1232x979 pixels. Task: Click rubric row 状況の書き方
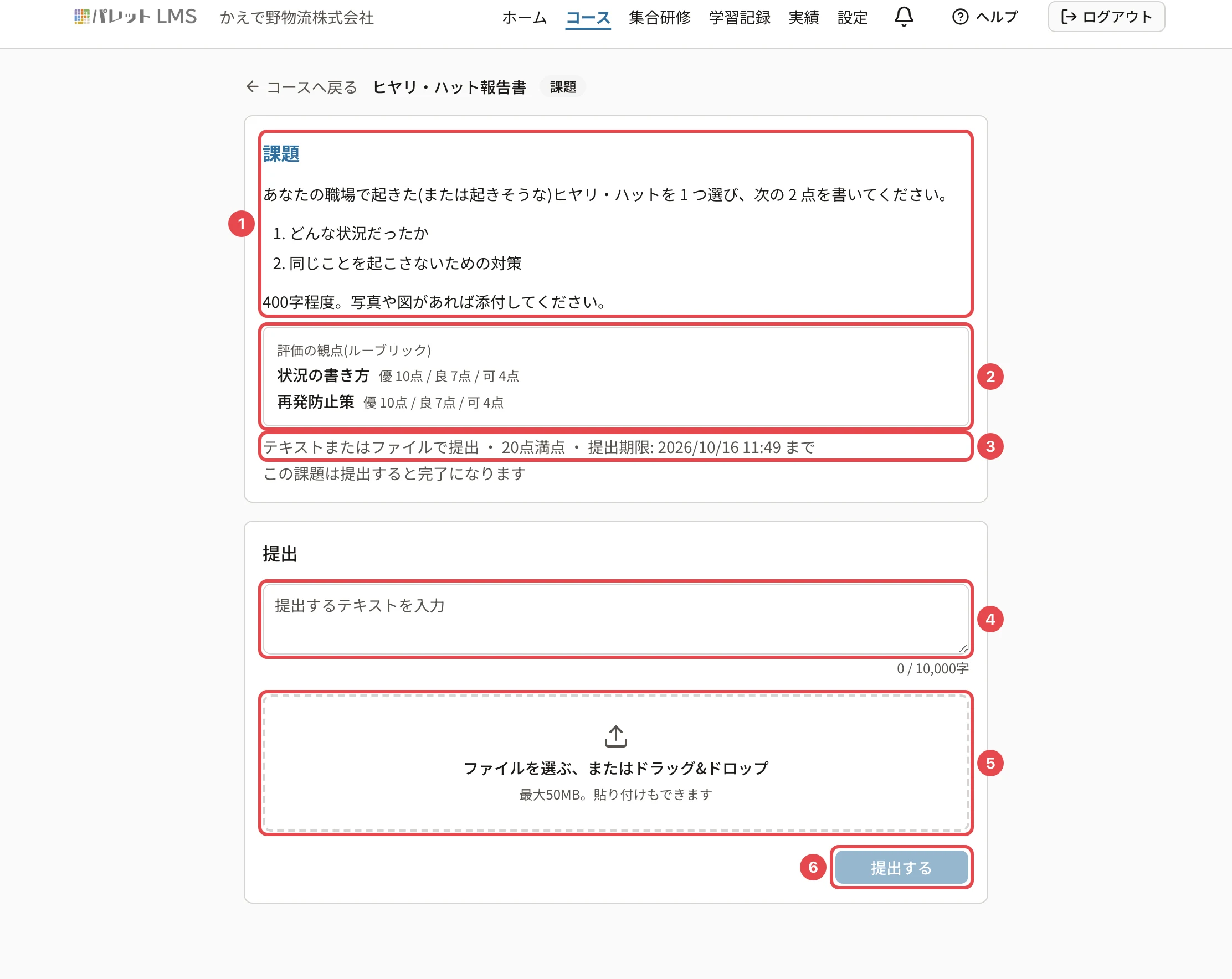pos(398,375)
